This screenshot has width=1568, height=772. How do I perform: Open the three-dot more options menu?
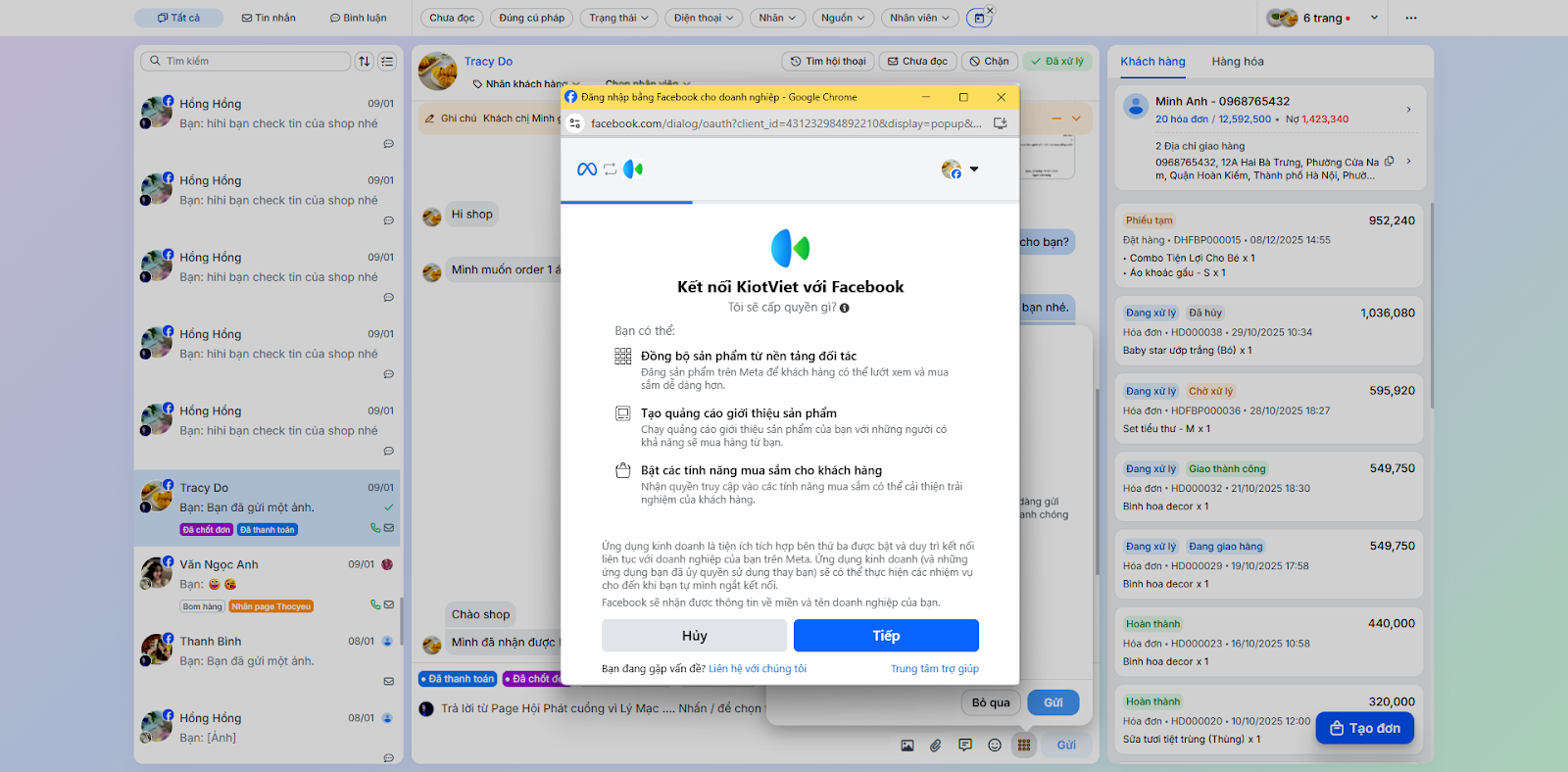click(x=1410, y=18)
